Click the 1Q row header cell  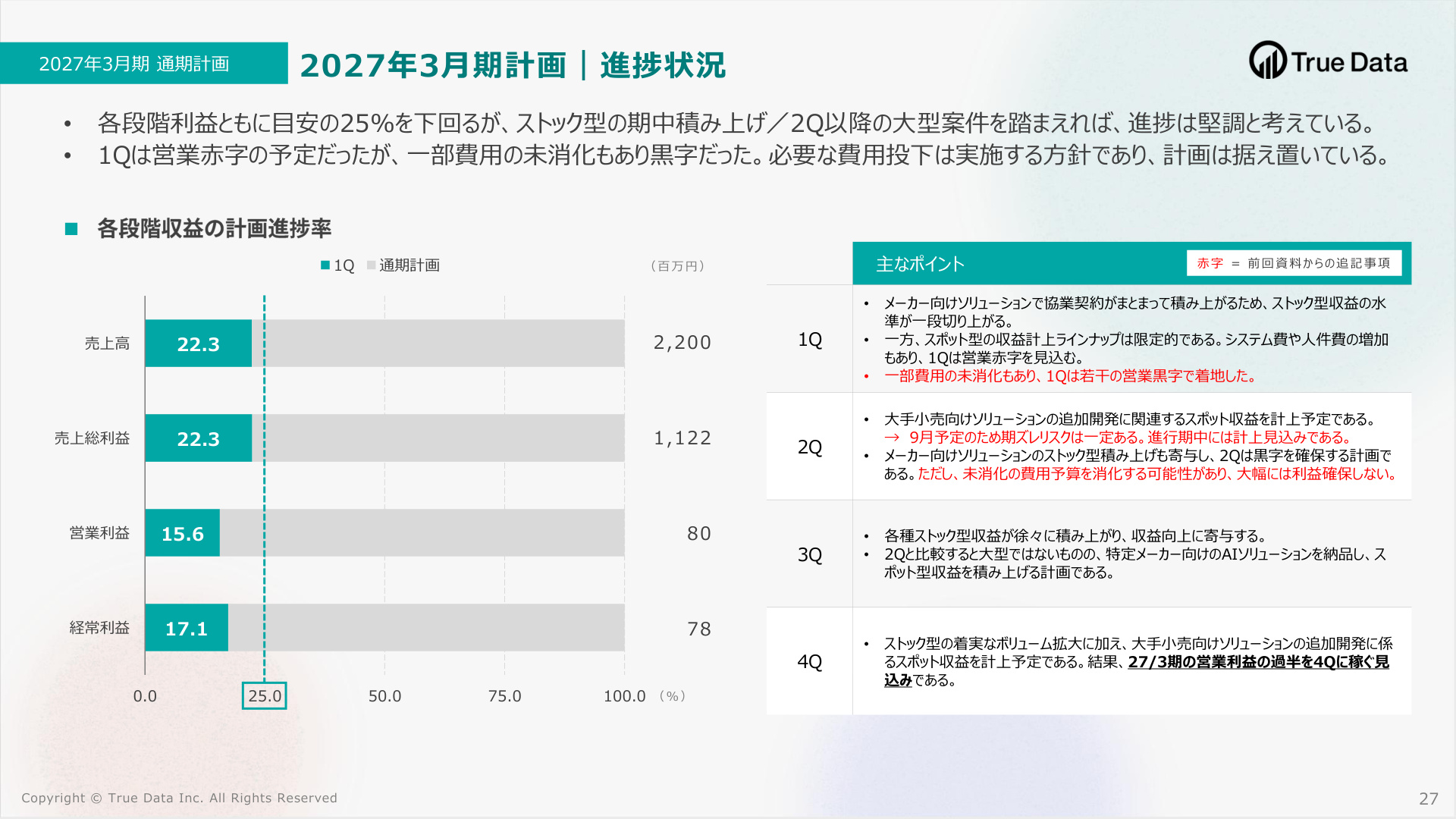(x=810, y=339)
